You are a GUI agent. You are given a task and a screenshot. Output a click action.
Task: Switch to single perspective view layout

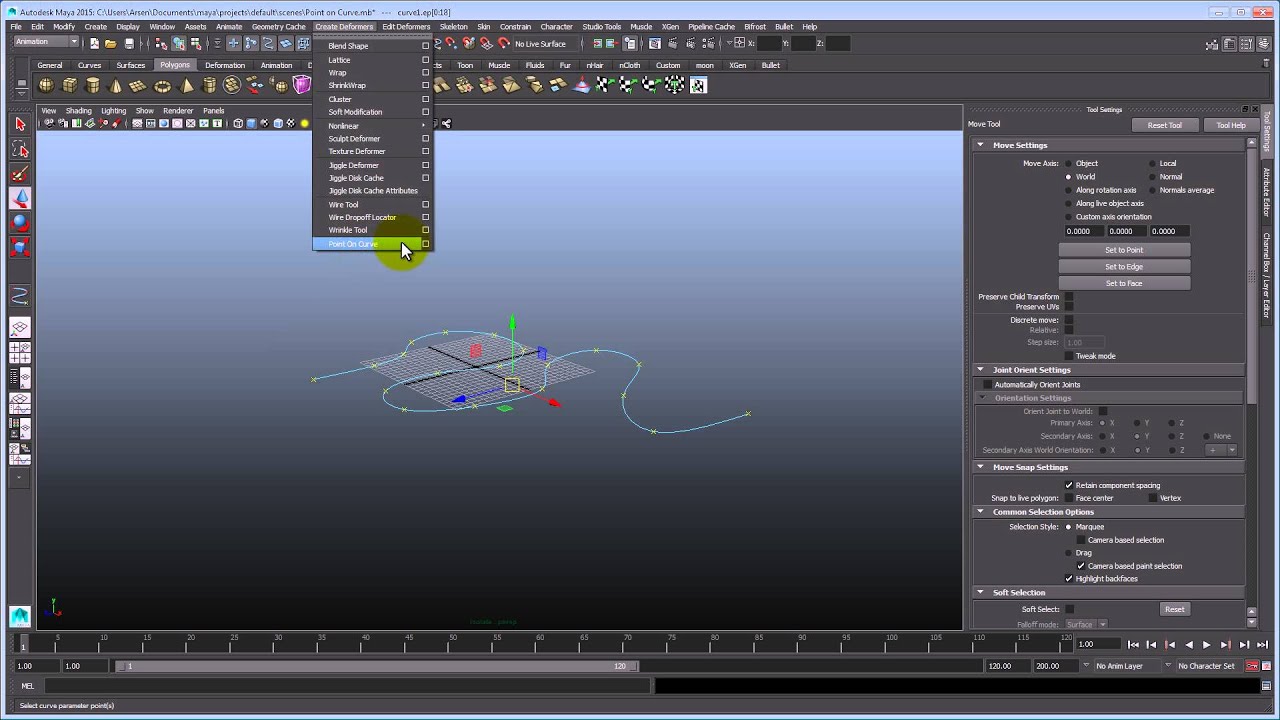coord(20,328)
